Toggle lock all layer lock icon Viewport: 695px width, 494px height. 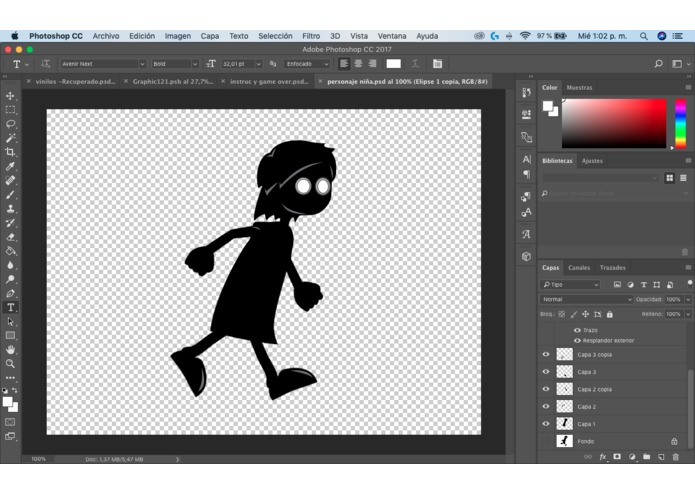[x=609, y=314]
